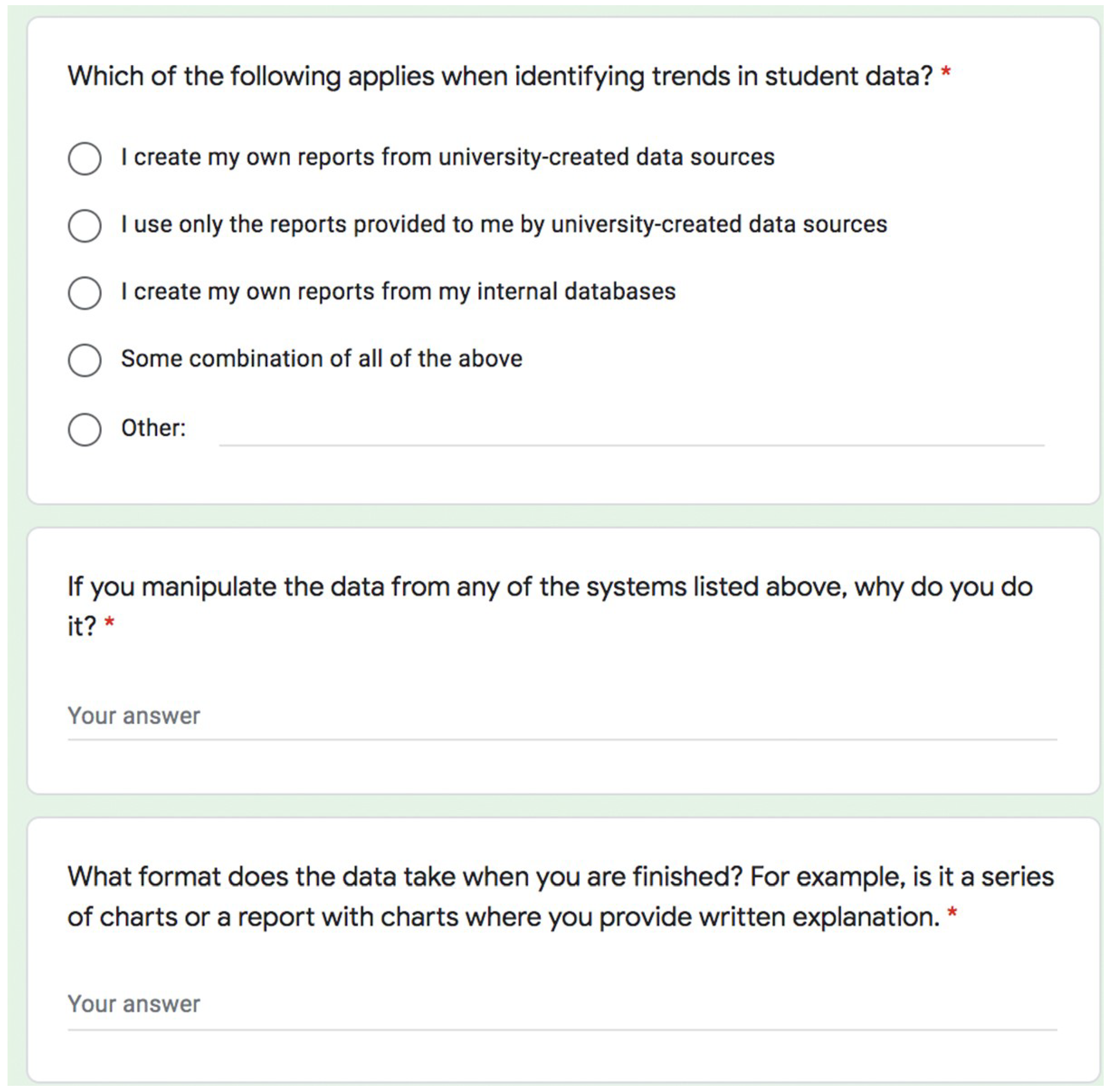Click the label 'I create my own reports from my internal databases'
The width and height of the screenshot is (1113, 1092).
(398, 291)
